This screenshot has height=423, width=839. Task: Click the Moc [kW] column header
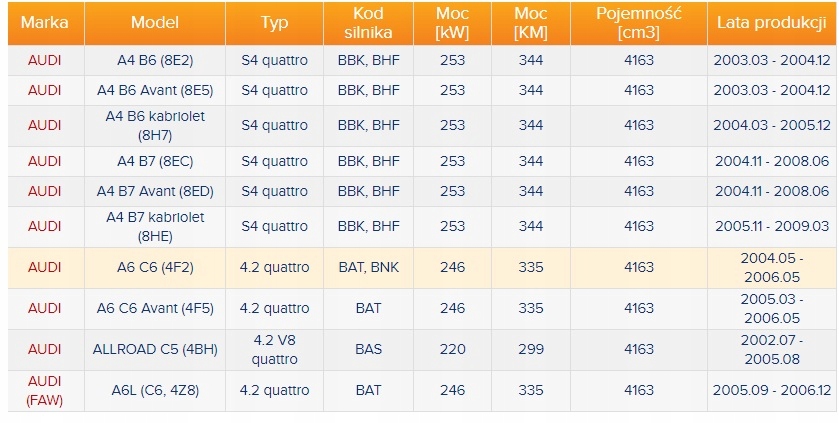[452, 23]
